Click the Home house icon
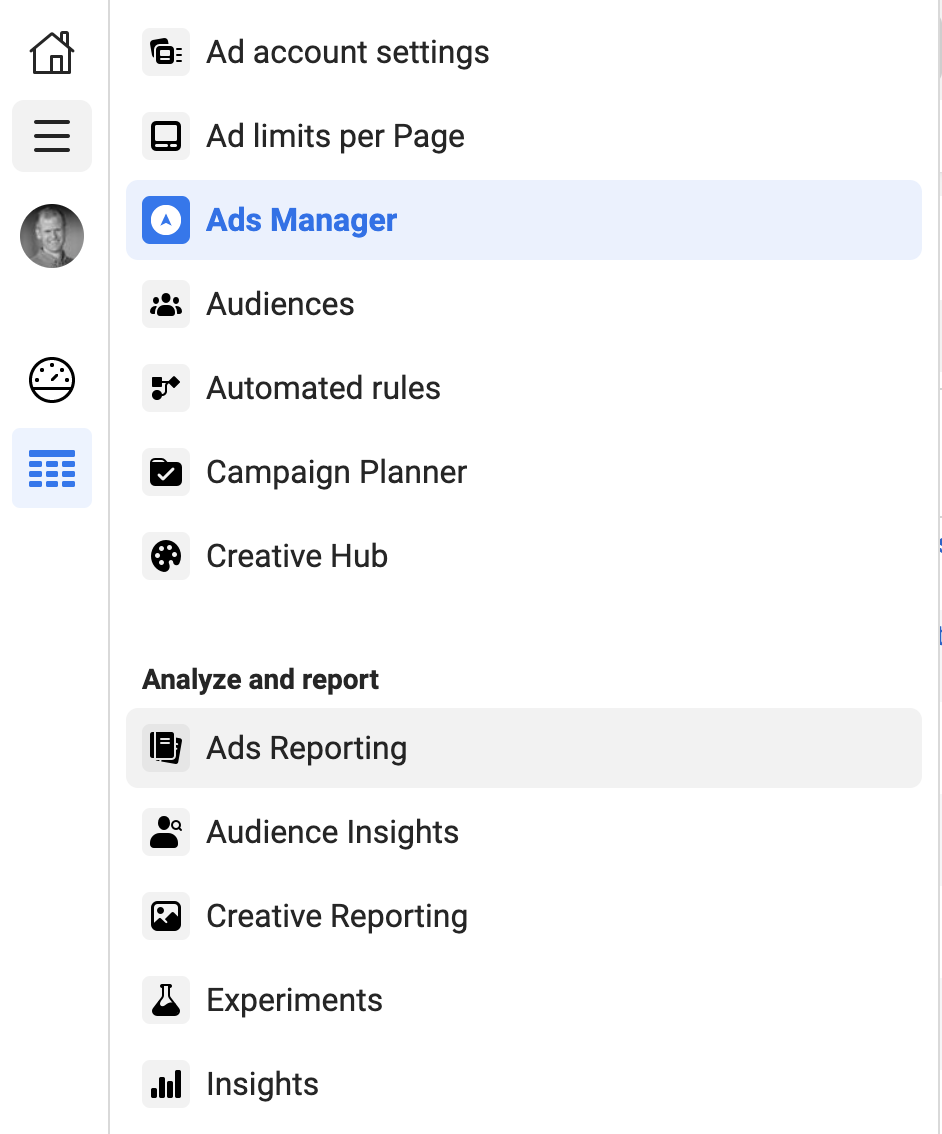942x1134 pixels. pyautogui.click(x=51, y=53)
